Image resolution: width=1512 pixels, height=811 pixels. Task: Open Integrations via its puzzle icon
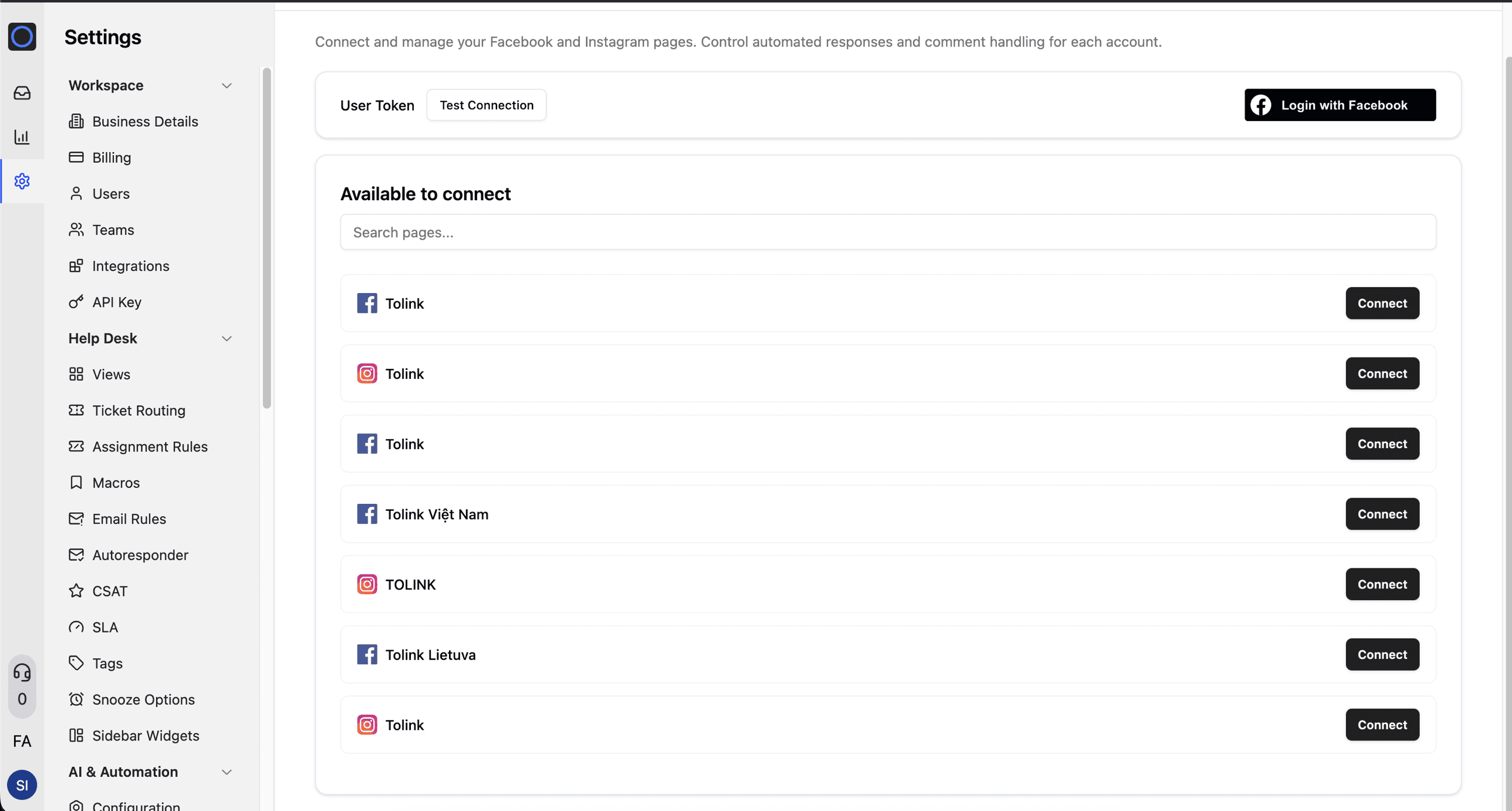(x=77, y=265)
